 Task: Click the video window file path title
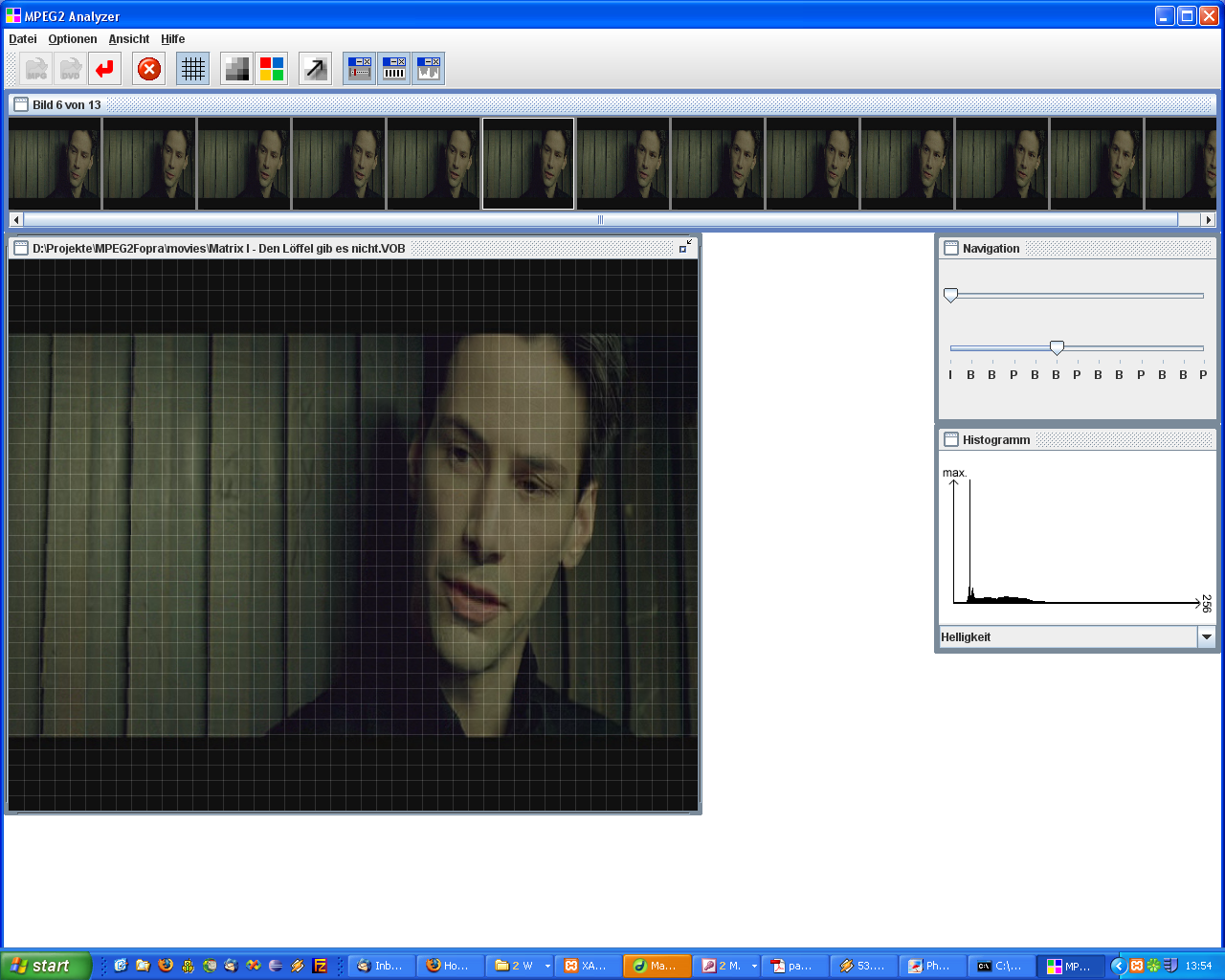click(219, 249)
